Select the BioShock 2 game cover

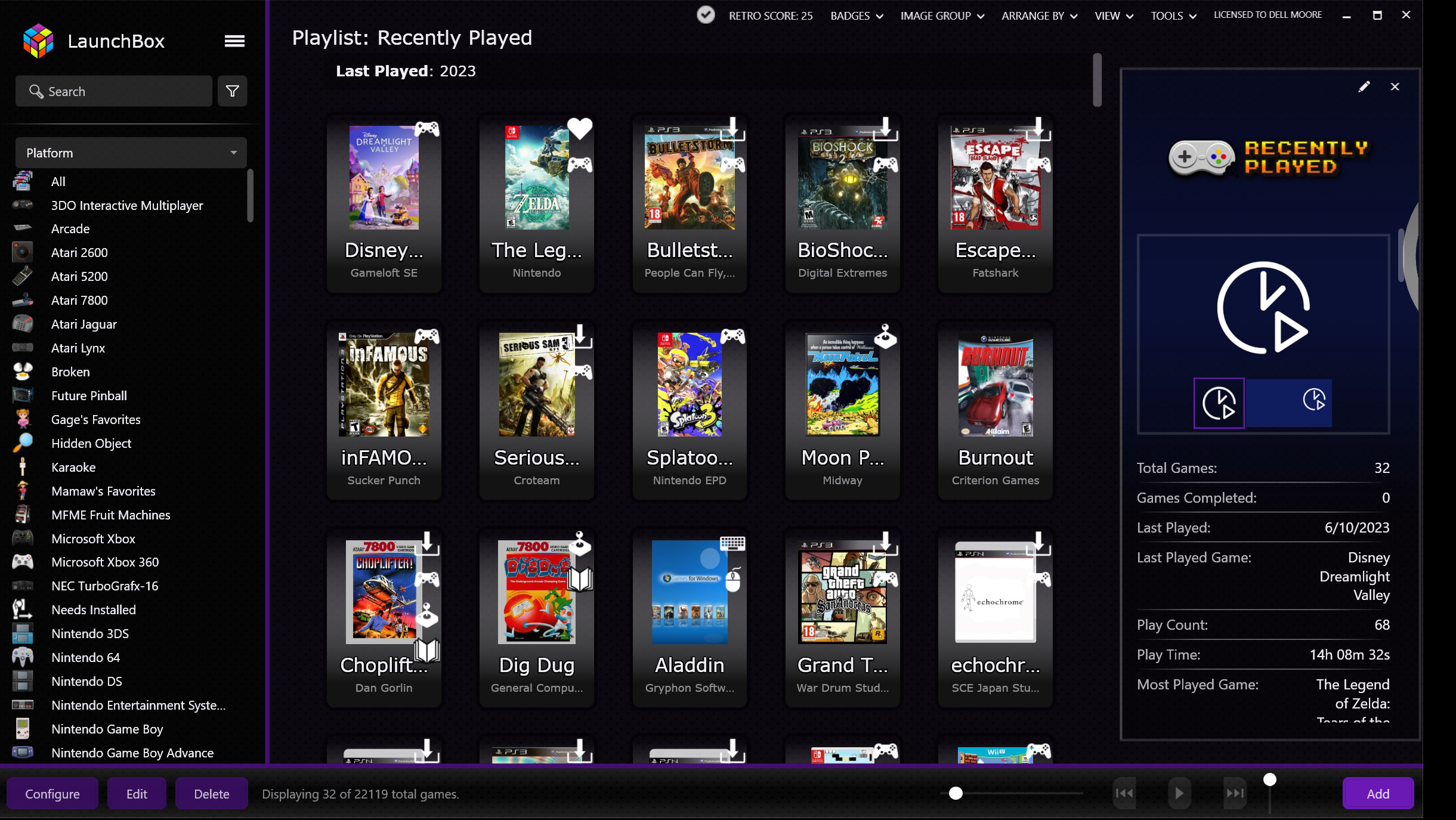coord(842,178)
